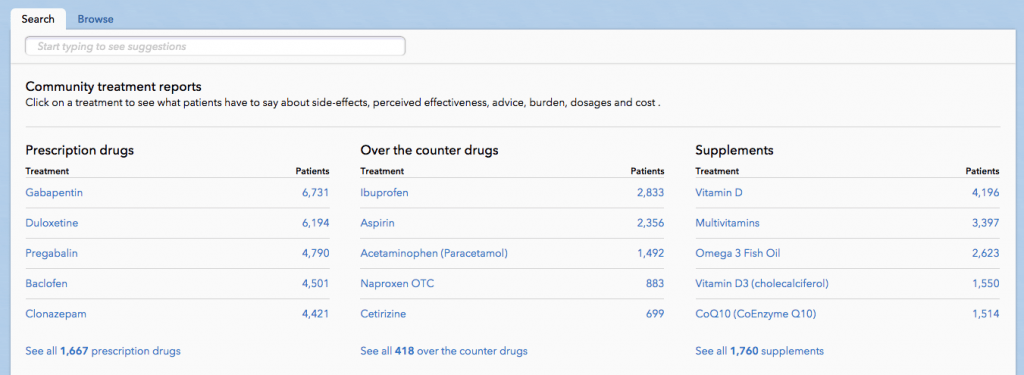Click CoQ10 patient count 1,514

(x=986, y=314)
